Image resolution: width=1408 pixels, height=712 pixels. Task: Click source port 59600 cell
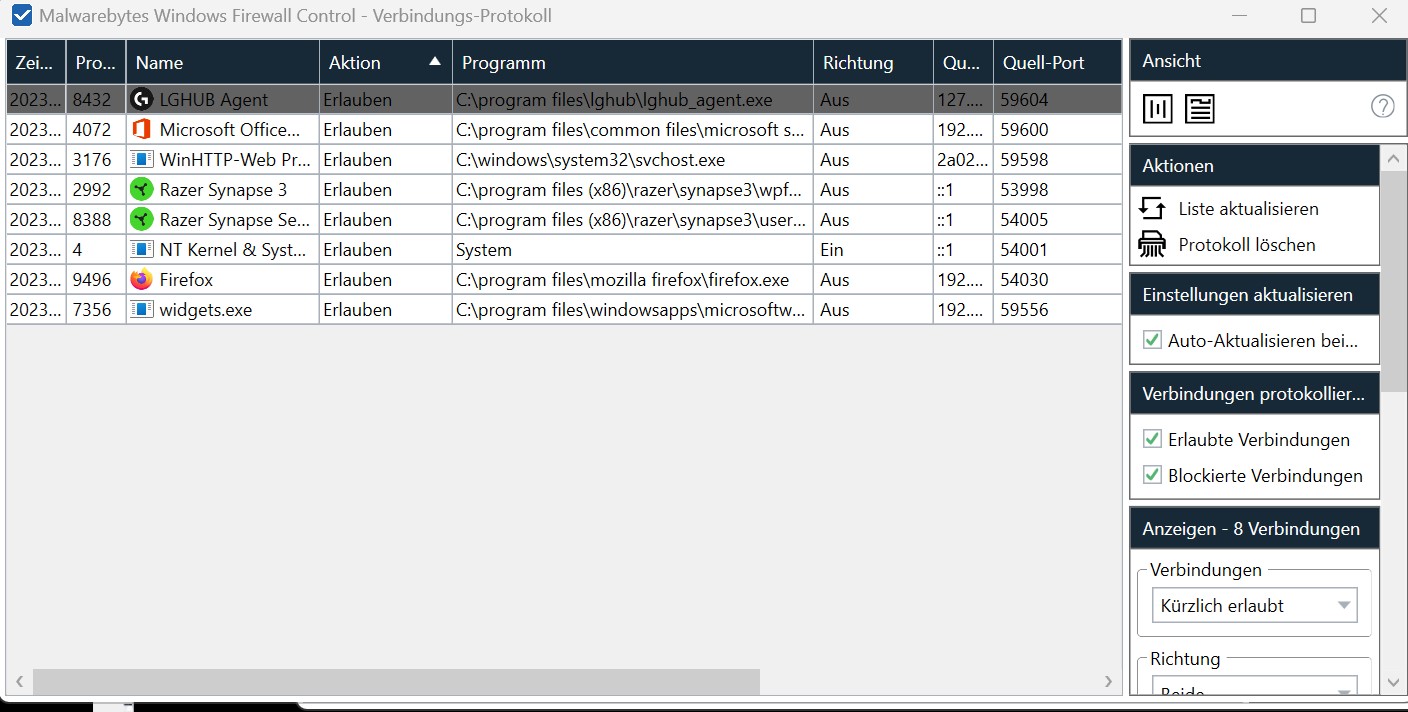1057,130
